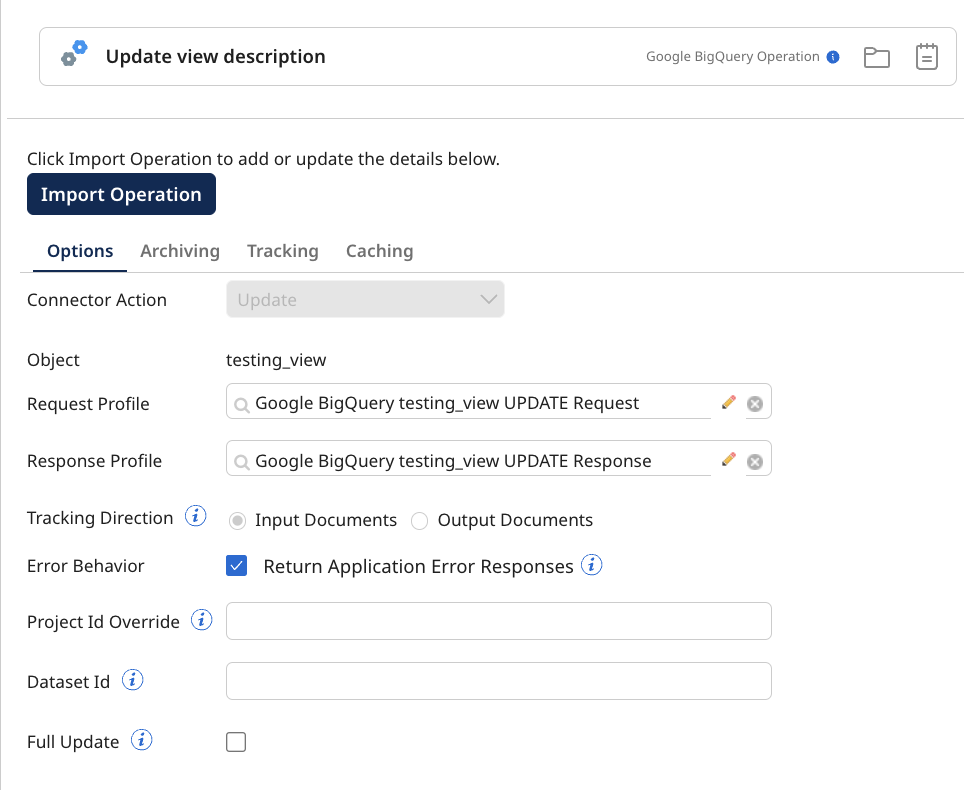Edit the Response Profile using the pencil icon

pos(728,460)
